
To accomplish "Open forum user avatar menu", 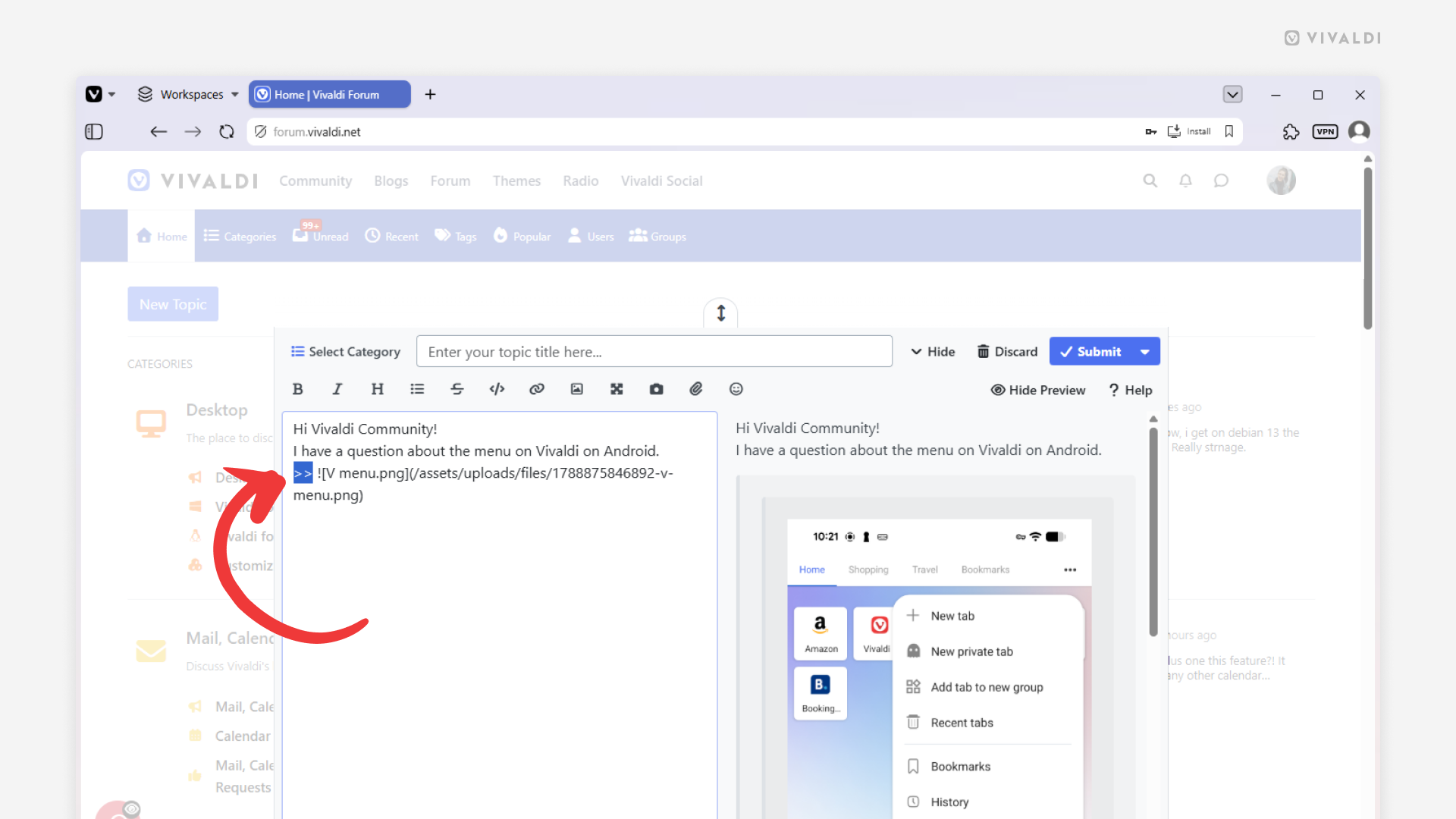I will pos(1281,180).
